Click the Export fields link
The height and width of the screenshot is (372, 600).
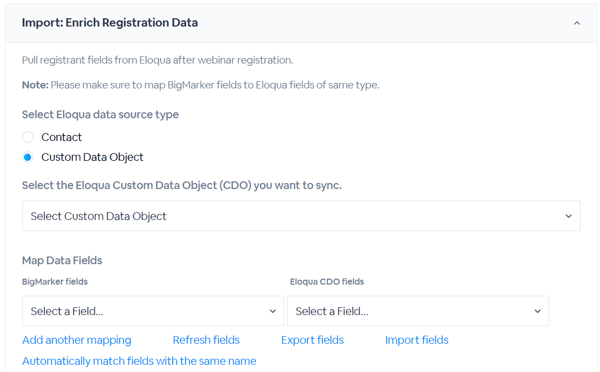[312, 340]
